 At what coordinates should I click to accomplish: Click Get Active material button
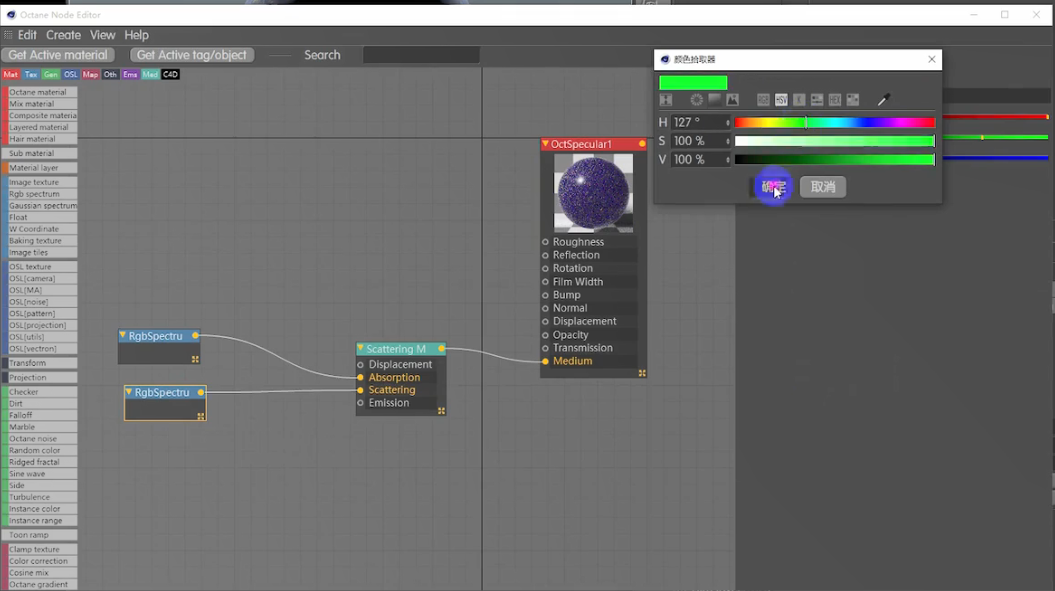pyautogui.click(x=58, y=55)
